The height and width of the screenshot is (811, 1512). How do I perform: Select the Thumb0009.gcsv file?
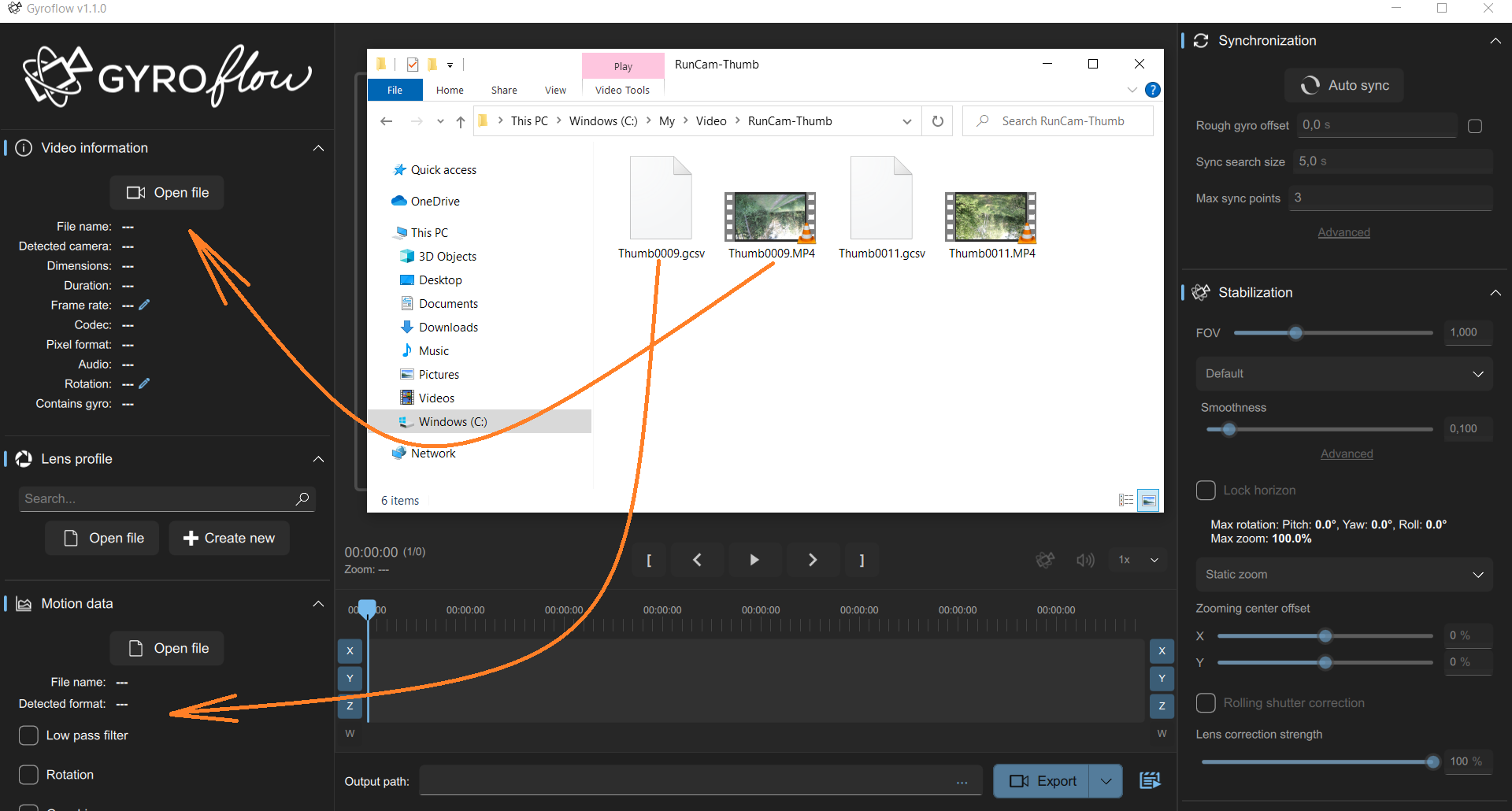(x=661, y=208)
